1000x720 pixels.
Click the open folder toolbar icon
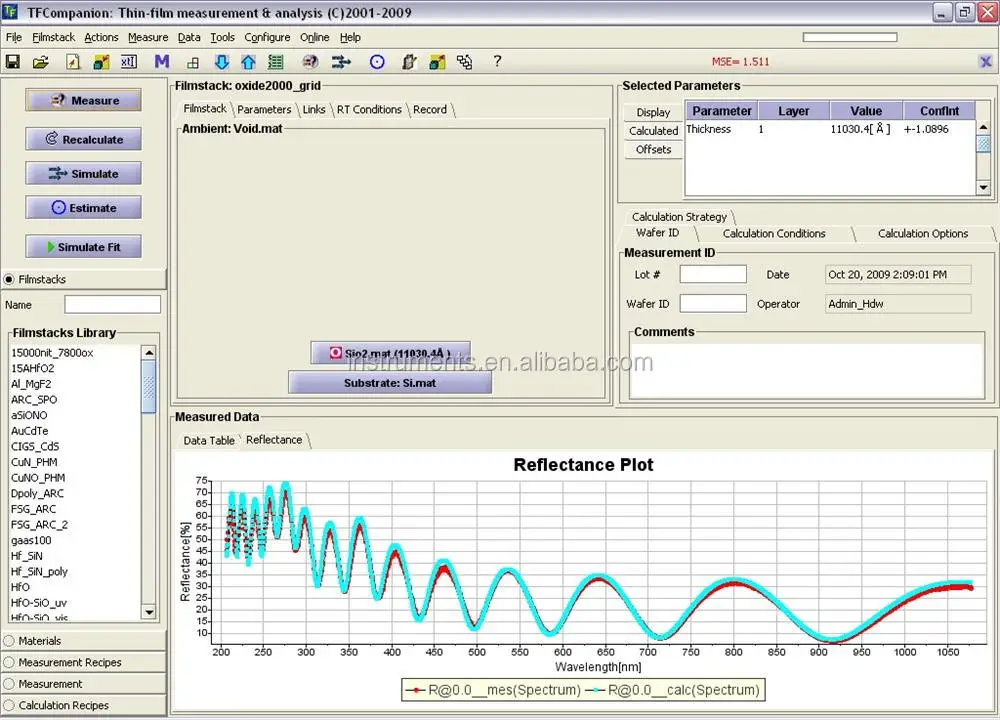(41, 62)
